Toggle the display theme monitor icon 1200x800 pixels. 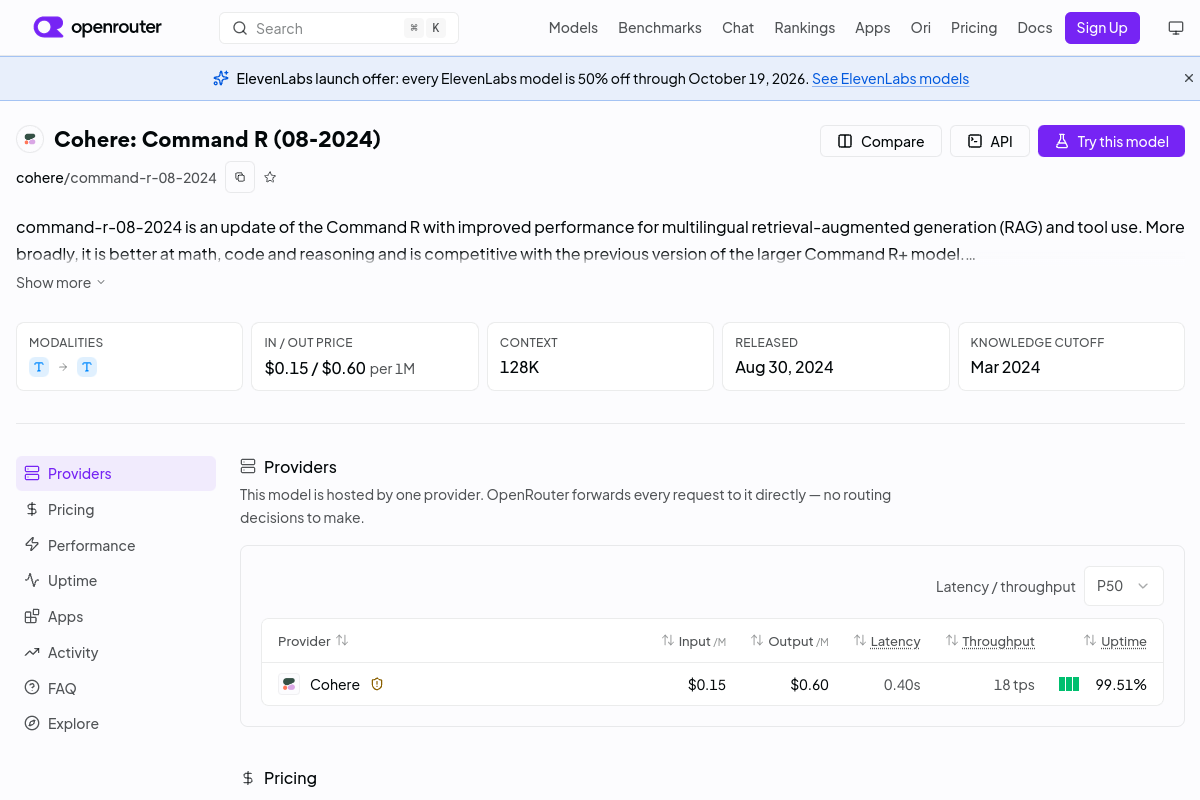coord(1176,28)
